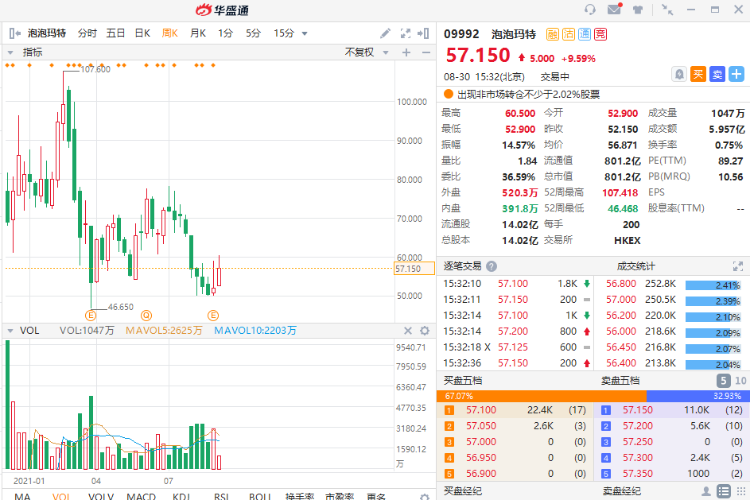Select ask level 2 row at 57.200
Viewport: 750px width, 500px height.
tap(672, 426)
